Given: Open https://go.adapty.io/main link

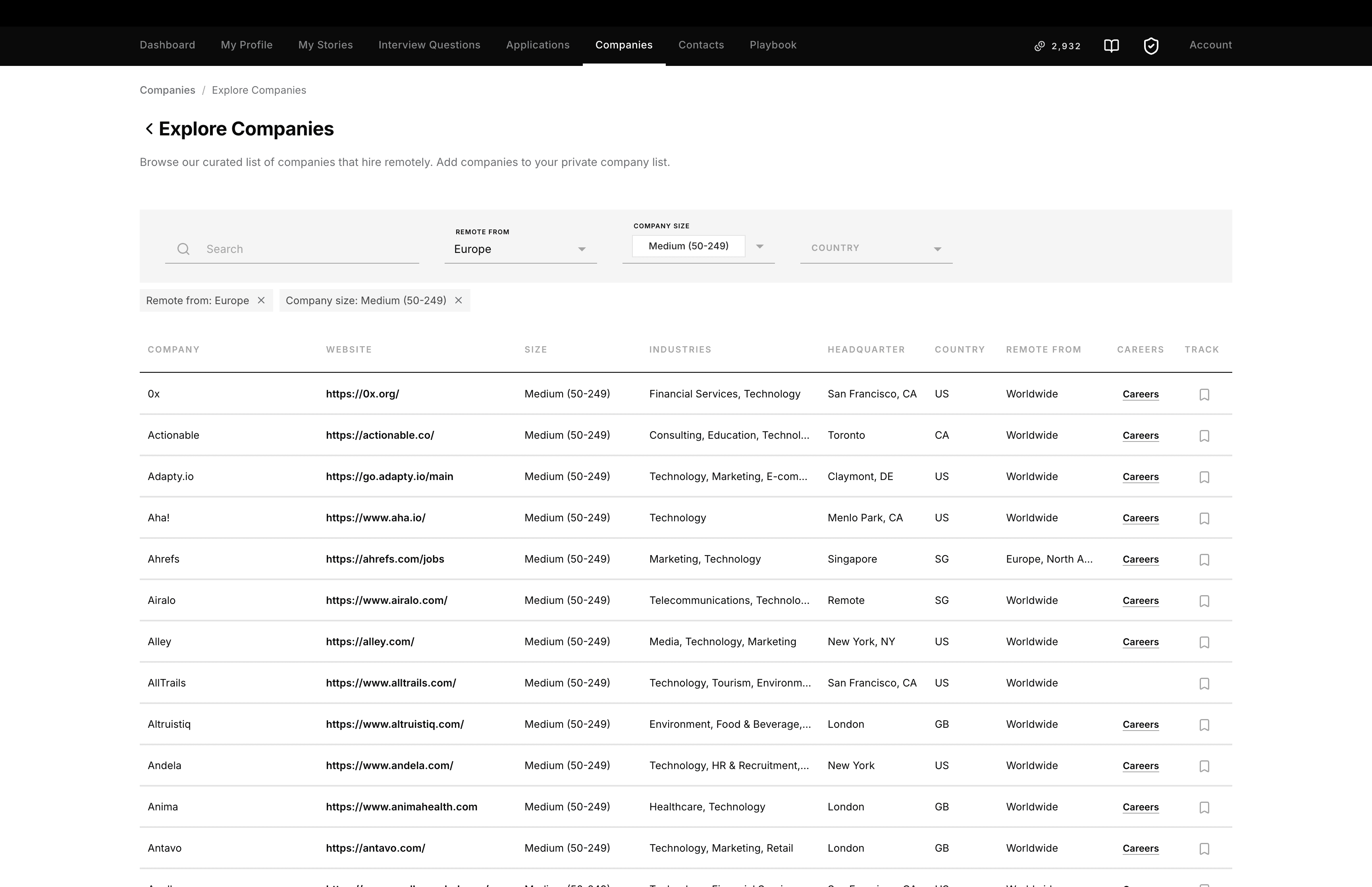Looking at the screenshot, I should 390,476.
